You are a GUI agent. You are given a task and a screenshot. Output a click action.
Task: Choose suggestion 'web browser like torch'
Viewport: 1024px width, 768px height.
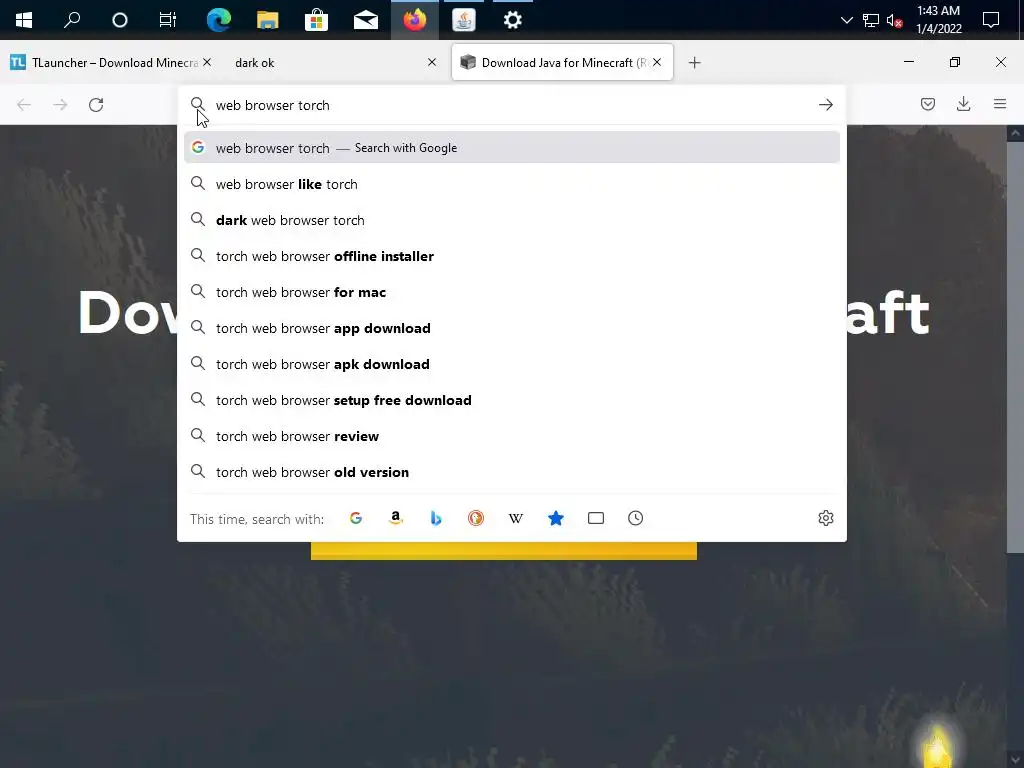pyautogui.click(x=511, y=184)
